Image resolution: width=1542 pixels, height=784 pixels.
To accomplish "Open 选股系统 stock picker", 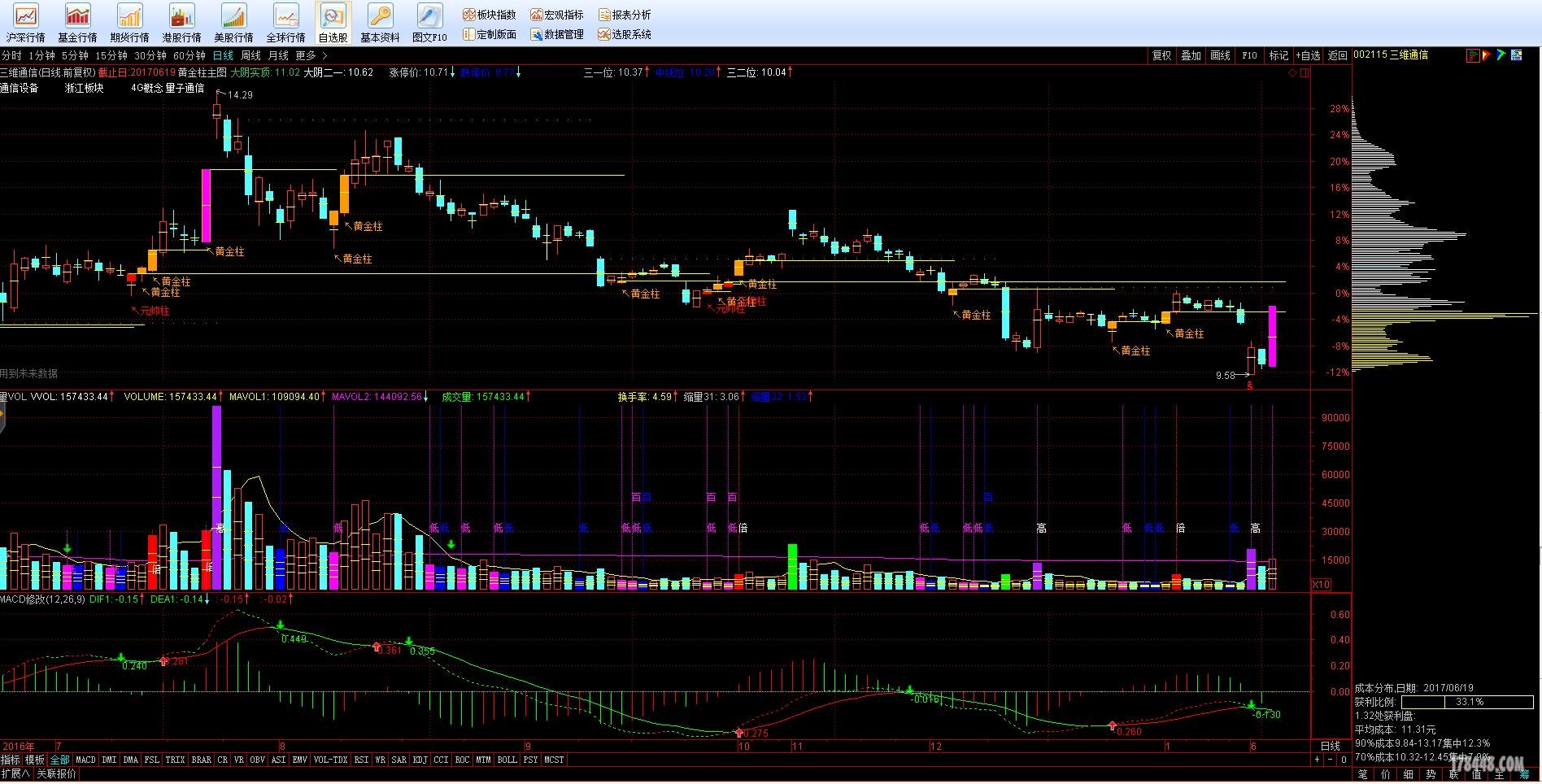I will tap(625, 34).
